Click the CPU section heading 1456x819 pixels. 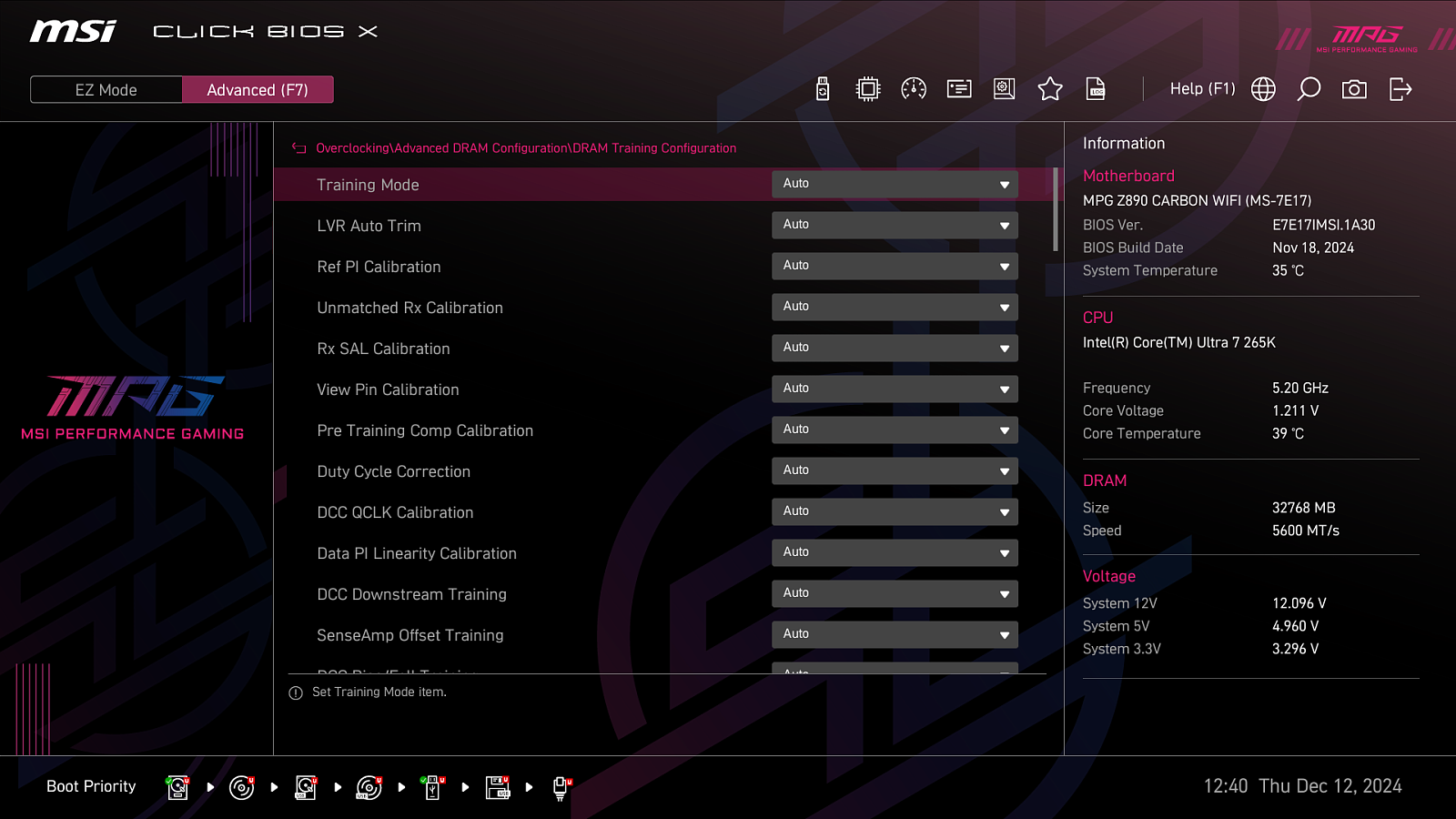1097,318
